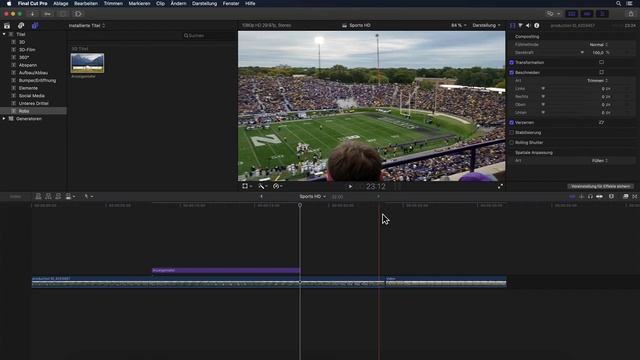640x360 pixels.
Task: Open the viewer transform tool dropdown
Action: (247, 187)
